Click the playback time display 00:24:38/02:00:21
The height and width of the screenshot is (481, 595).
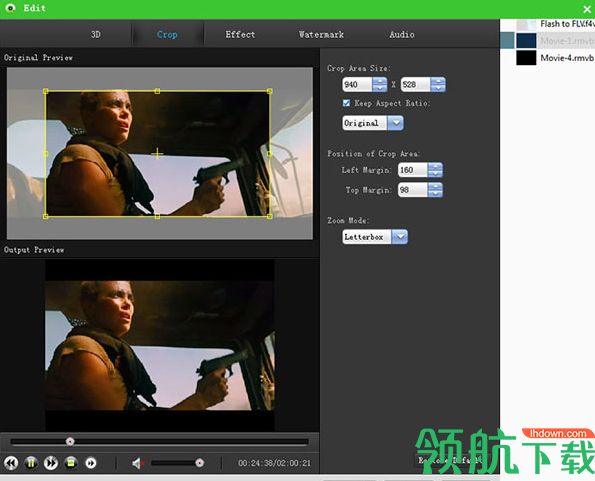pyautogui.click(x=274, y=463)
